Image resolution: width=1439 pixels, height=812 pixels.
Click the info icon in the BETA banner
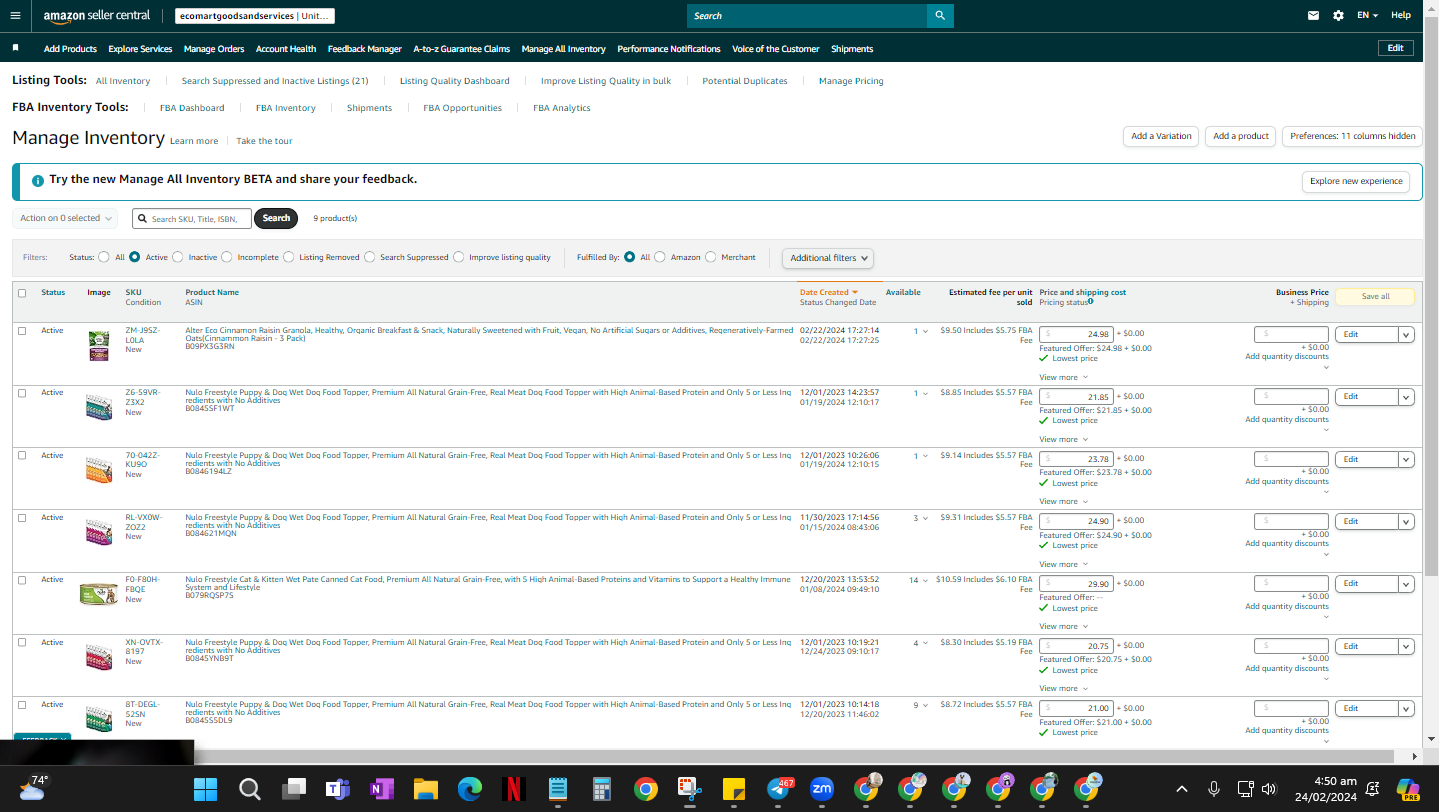pos(37,181)
